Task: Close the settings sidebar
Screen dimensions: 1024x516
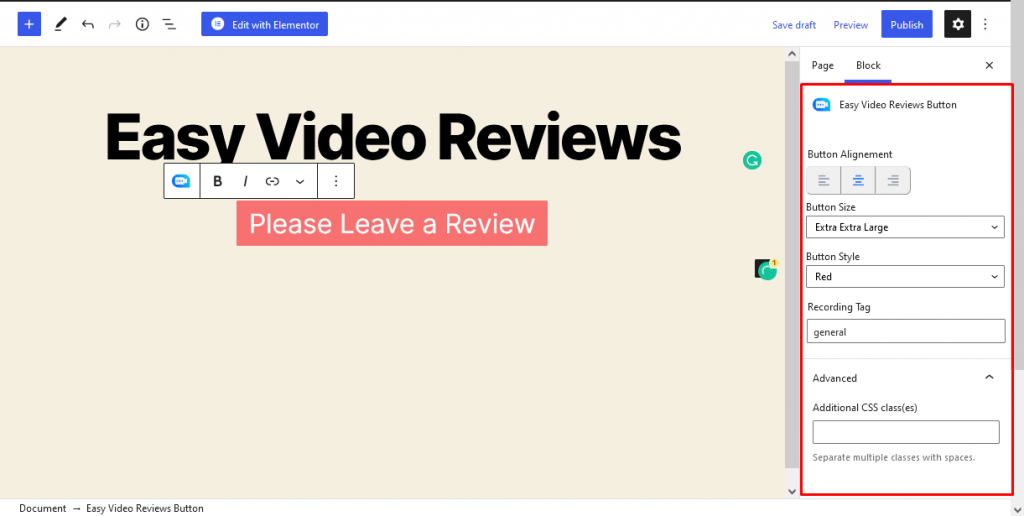Action: [989, 65]
